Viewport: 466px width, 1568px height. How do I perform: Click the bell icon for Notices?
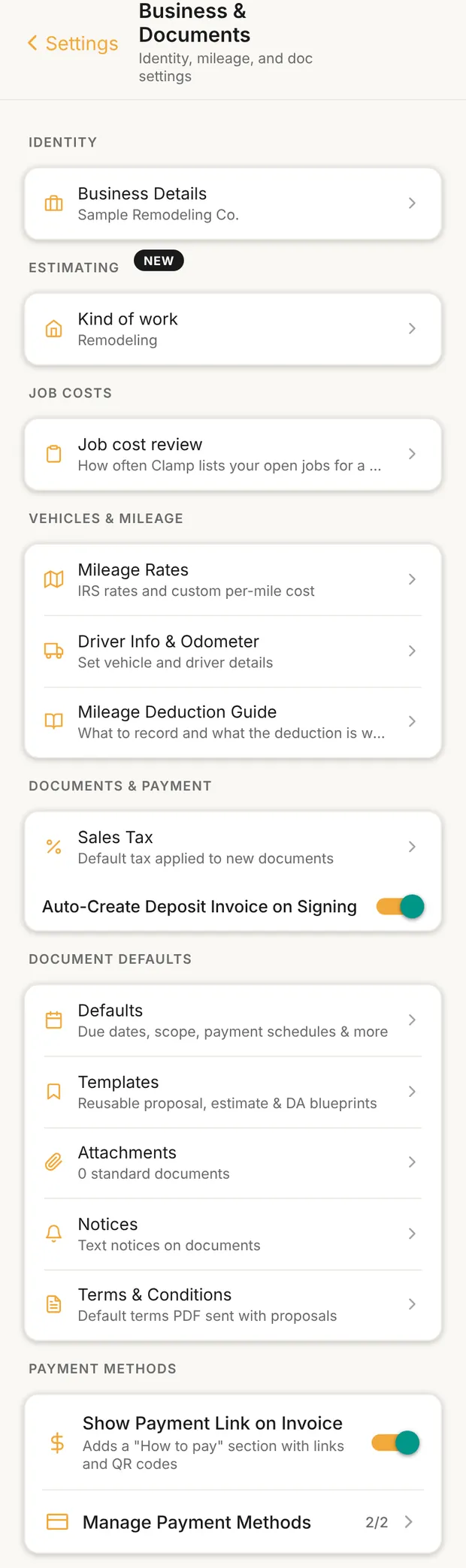click(x=54, y=1234)
